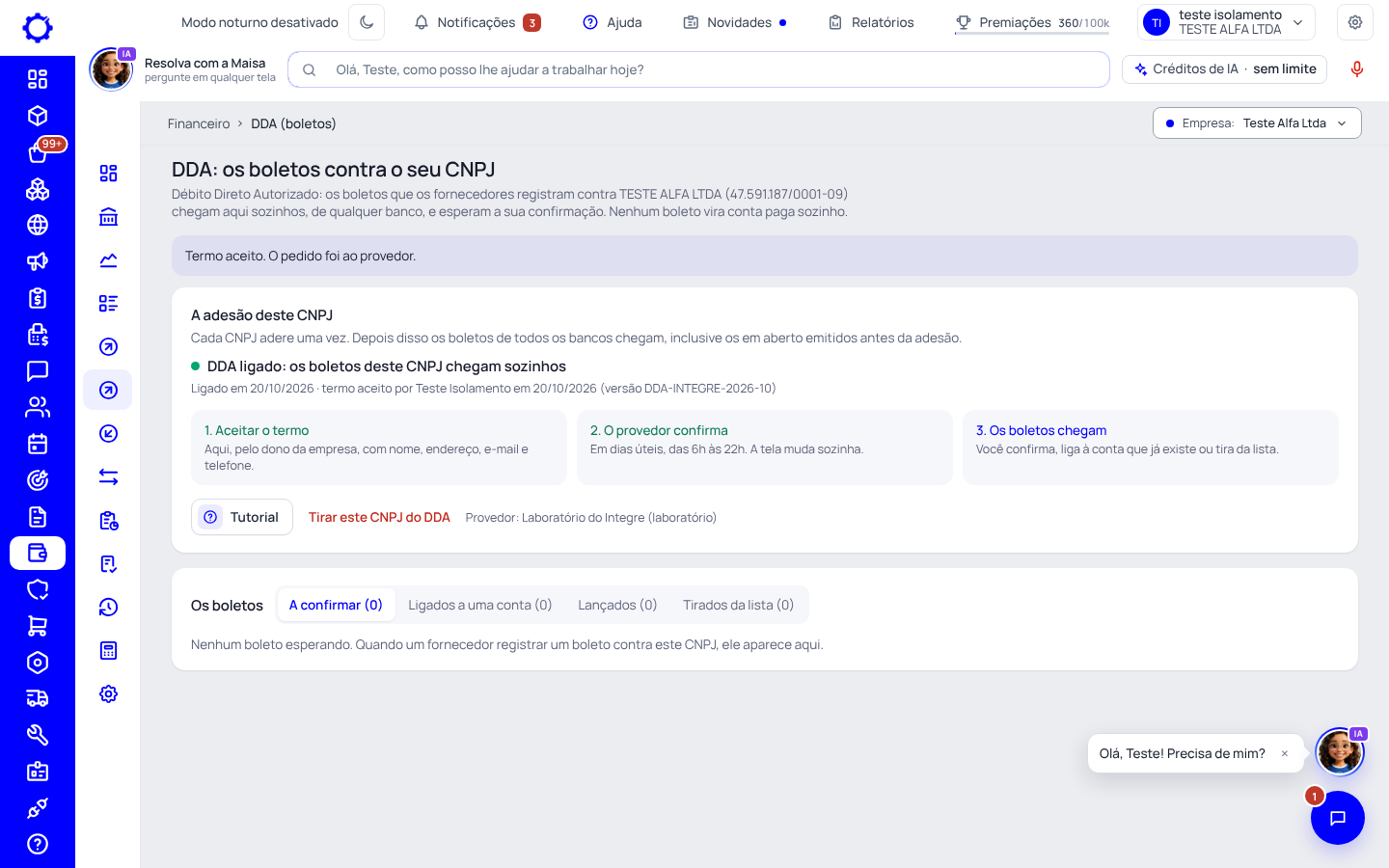Open Novidades in the top bar
Image resolution: width=1389 pixels, height=868 pixels.
735,22
